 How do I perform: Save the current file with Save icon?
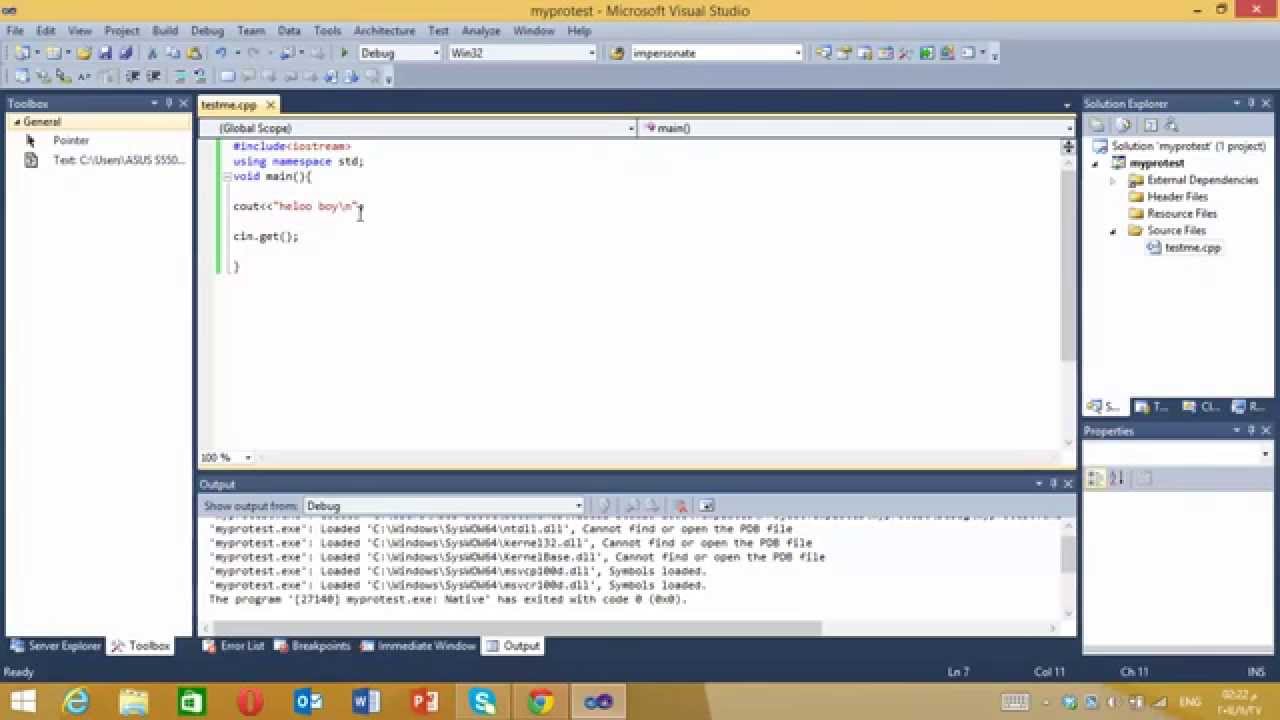pos(106,53)
